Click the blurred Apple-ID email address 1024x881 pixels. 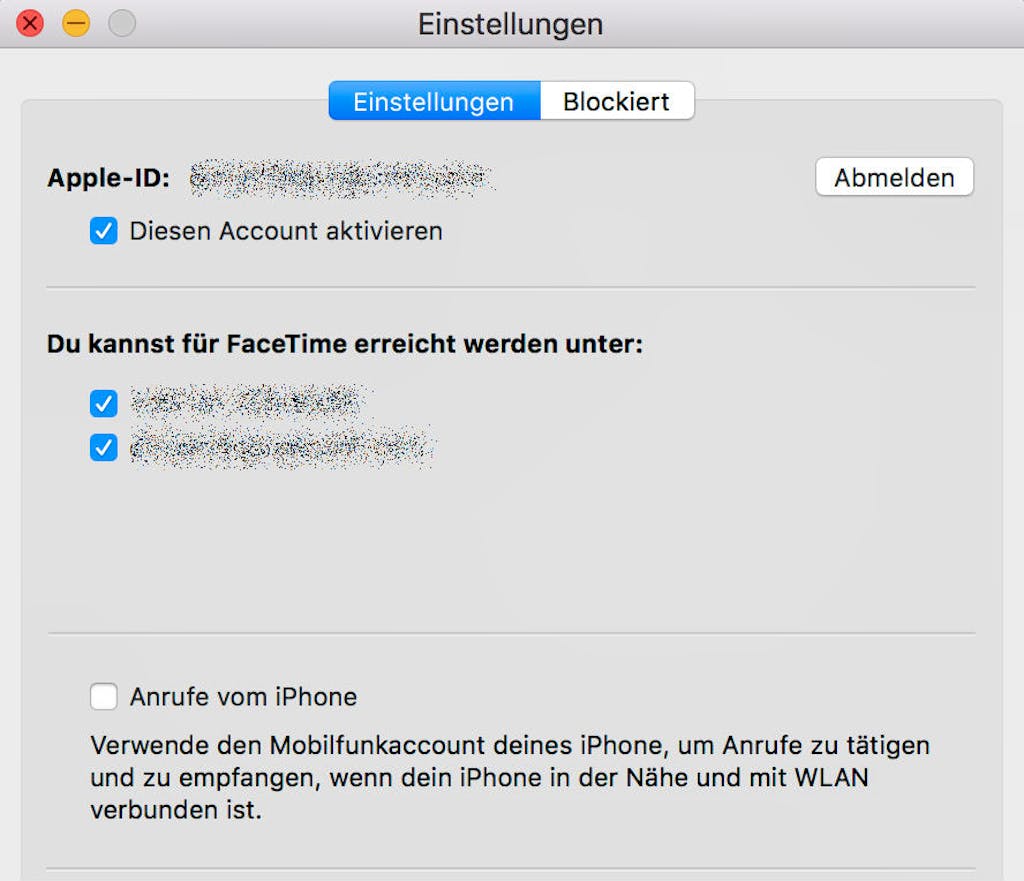[342, 178]
